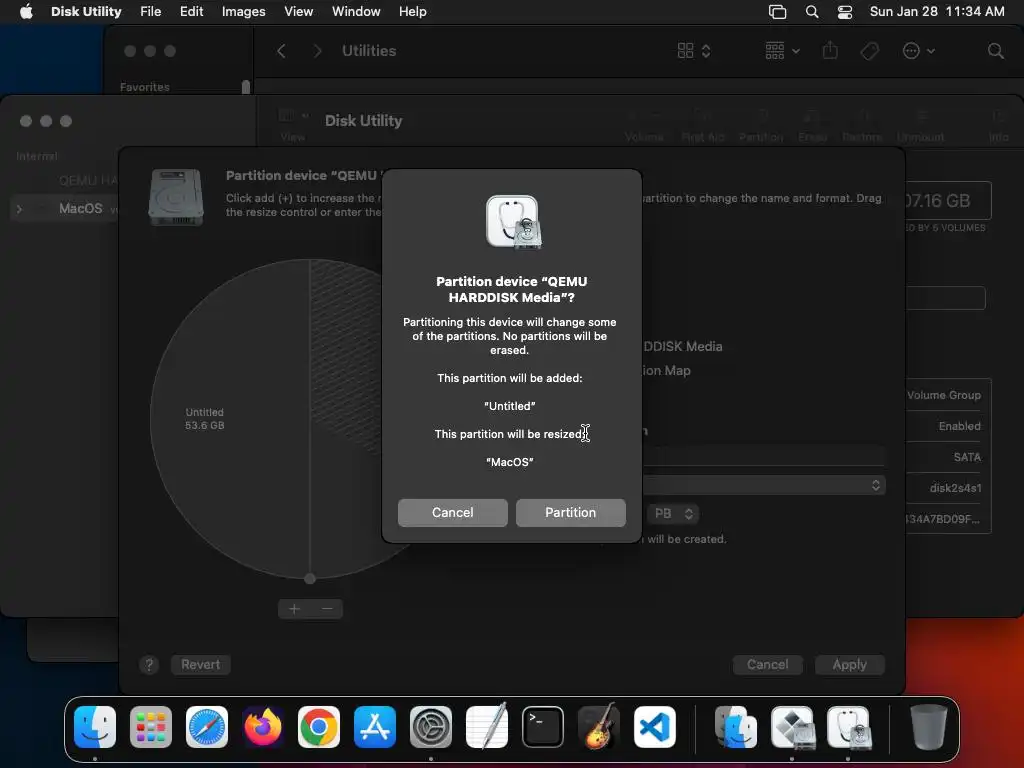Open Migration Assistant from the Dock
Image resolution: width=1024 pixels, height=768 pixels.
(735, 726)
